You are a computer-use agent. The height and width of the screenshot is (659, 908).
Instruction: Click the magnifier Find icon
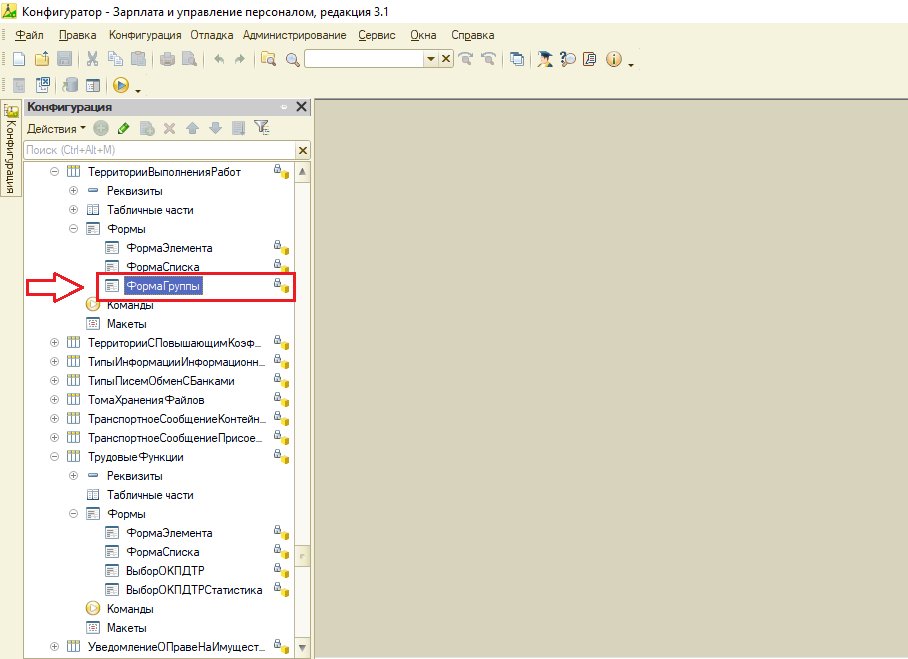click(x=293, y=60)
